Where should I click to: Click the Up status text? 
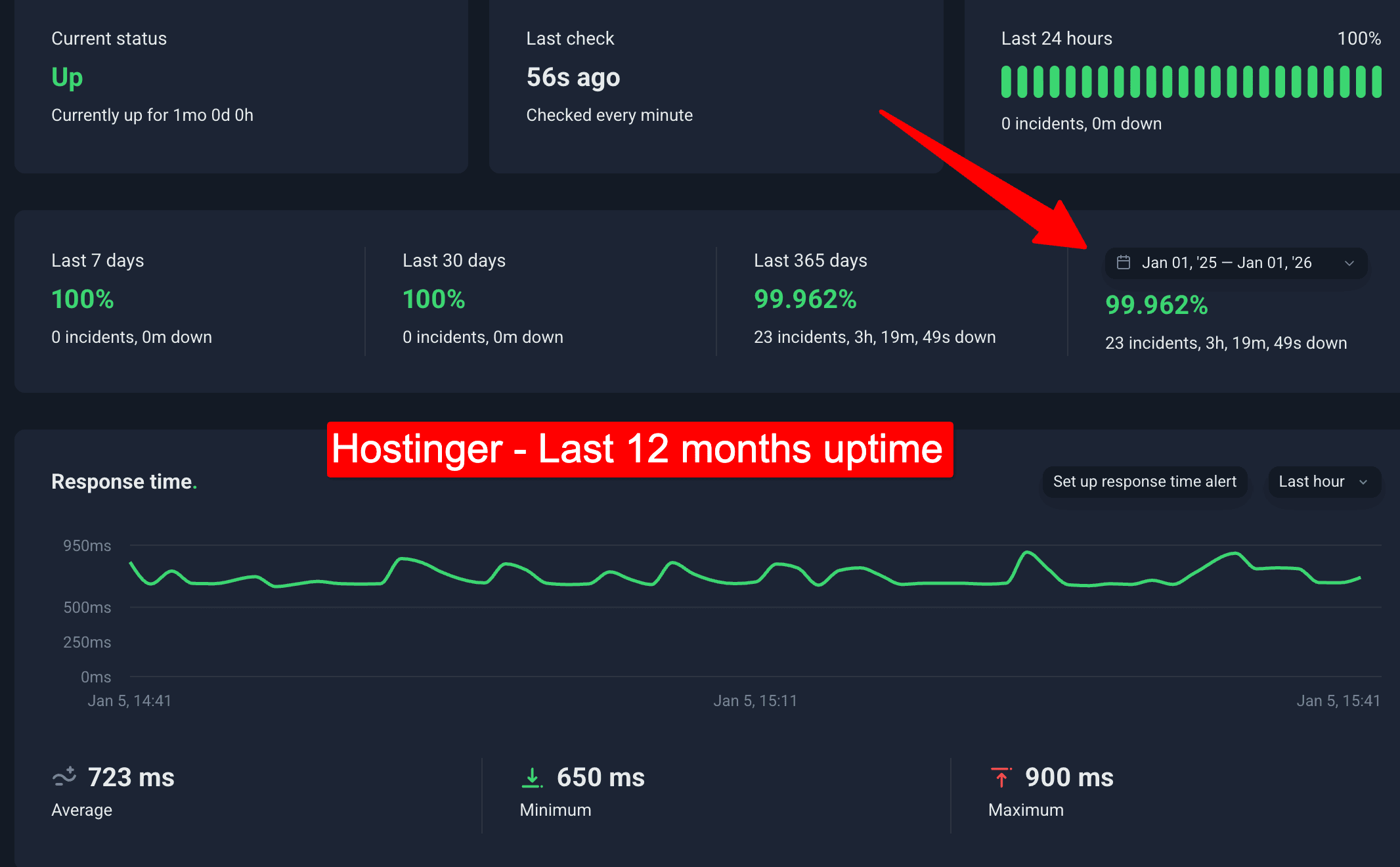(67, 77)
